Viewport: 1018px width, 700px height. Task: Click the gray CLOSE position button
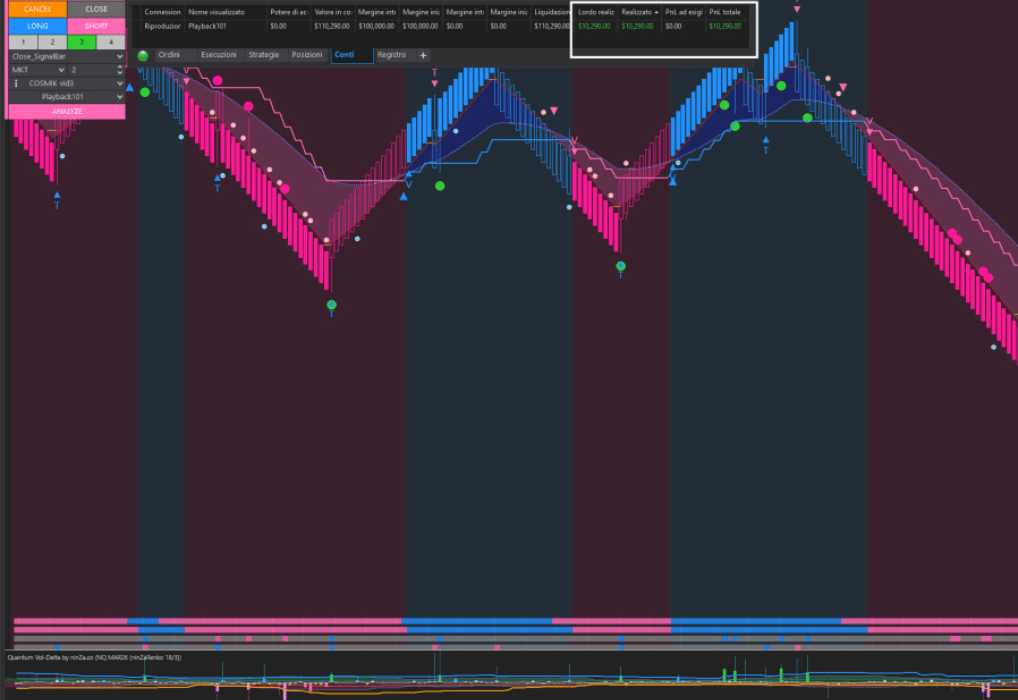(x=96, y=9)
